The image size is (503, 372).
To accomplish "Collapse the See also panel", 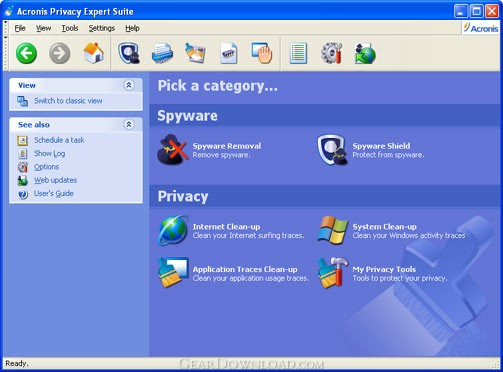I will (129, 124).
